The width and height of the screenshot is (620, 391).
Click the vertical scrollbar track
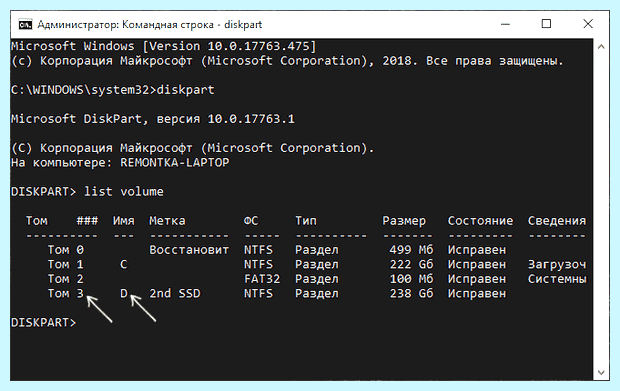[x=601, y=210]
